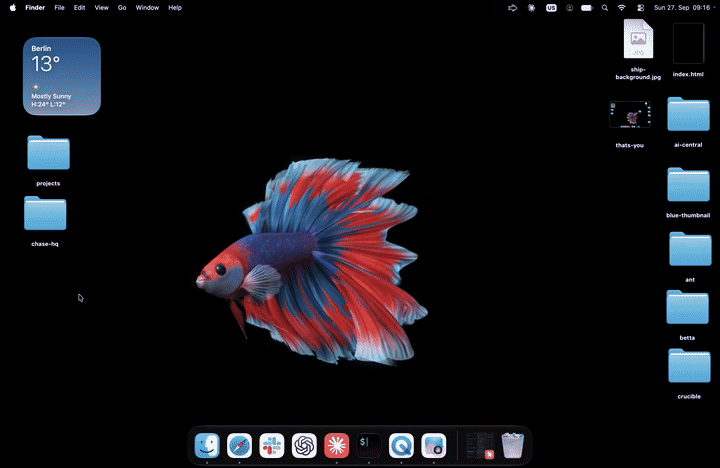Viewport: 720px width, 468px height.
Task: Launch QuickTime Player from Dock
Action: [401, 445]
